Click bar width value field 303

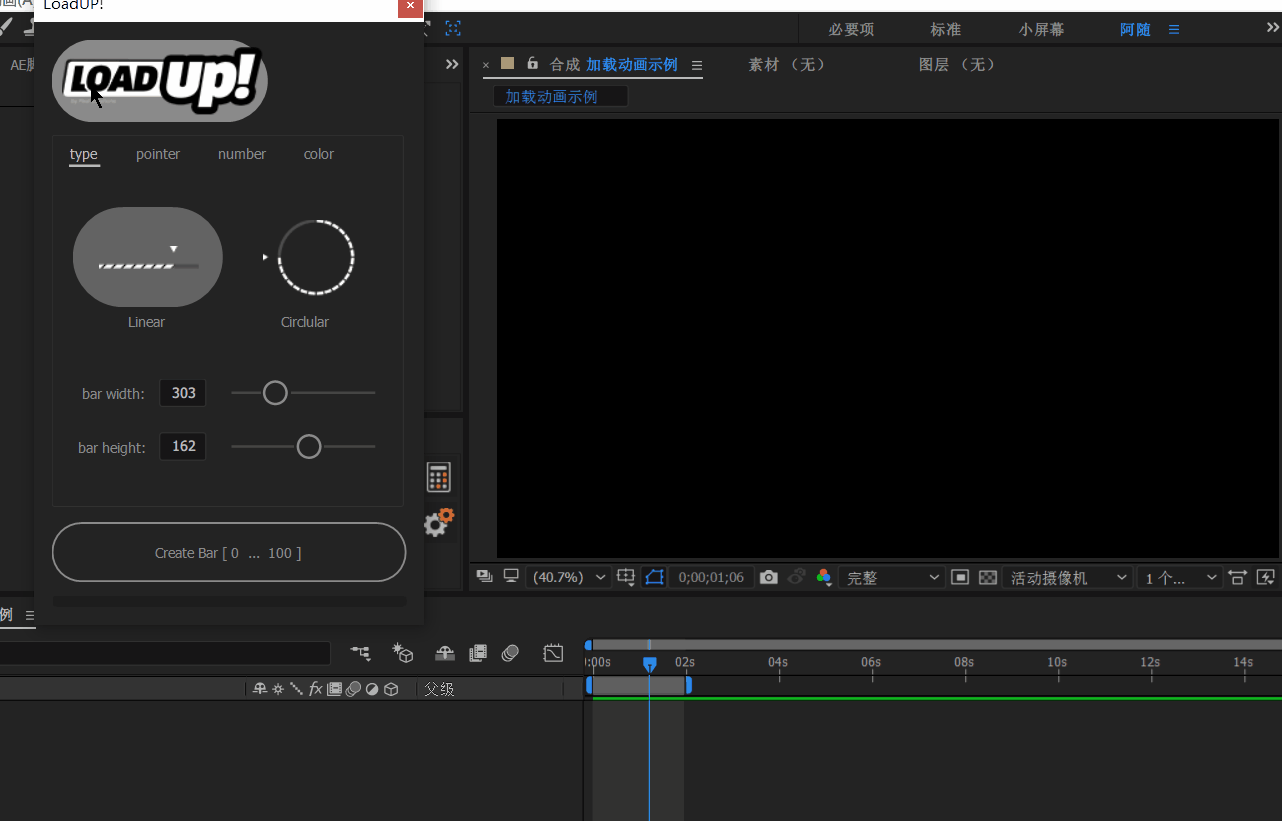[183, 393]
